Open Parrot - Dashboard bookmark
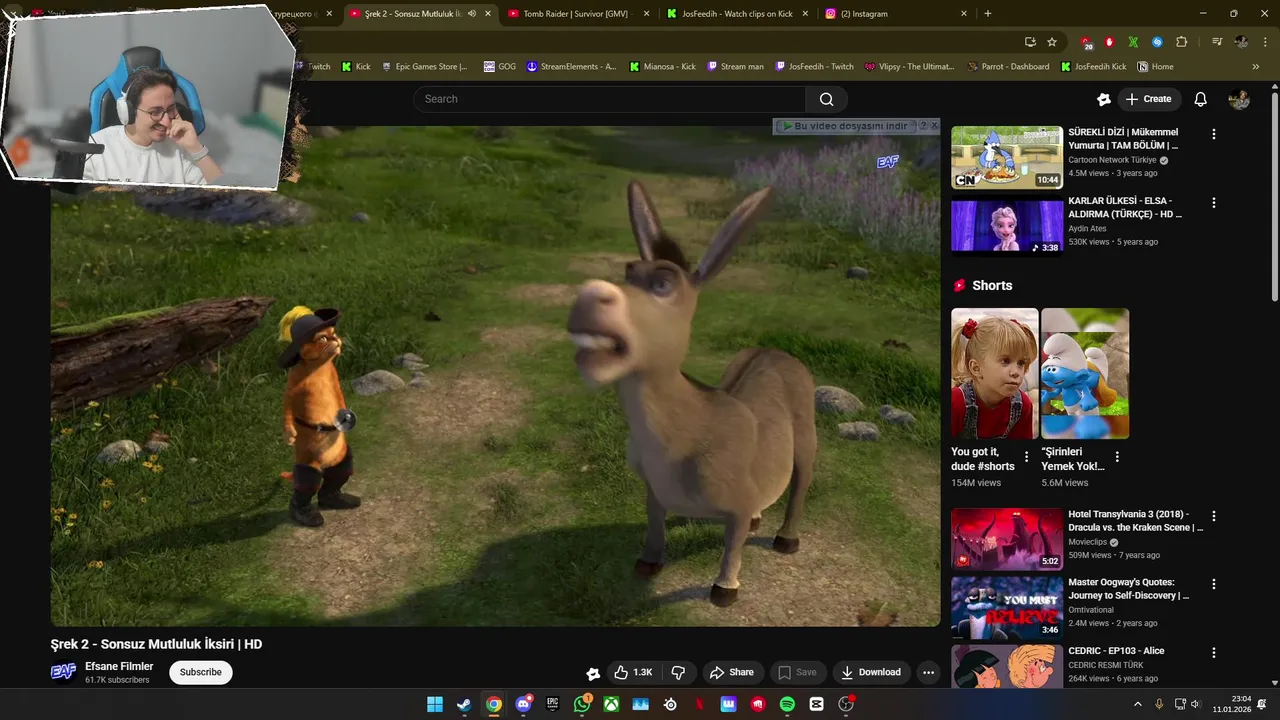Image resolution: width=1280 pixels, height=720 pixels. pyautogui.click(x=1009, y=67)
